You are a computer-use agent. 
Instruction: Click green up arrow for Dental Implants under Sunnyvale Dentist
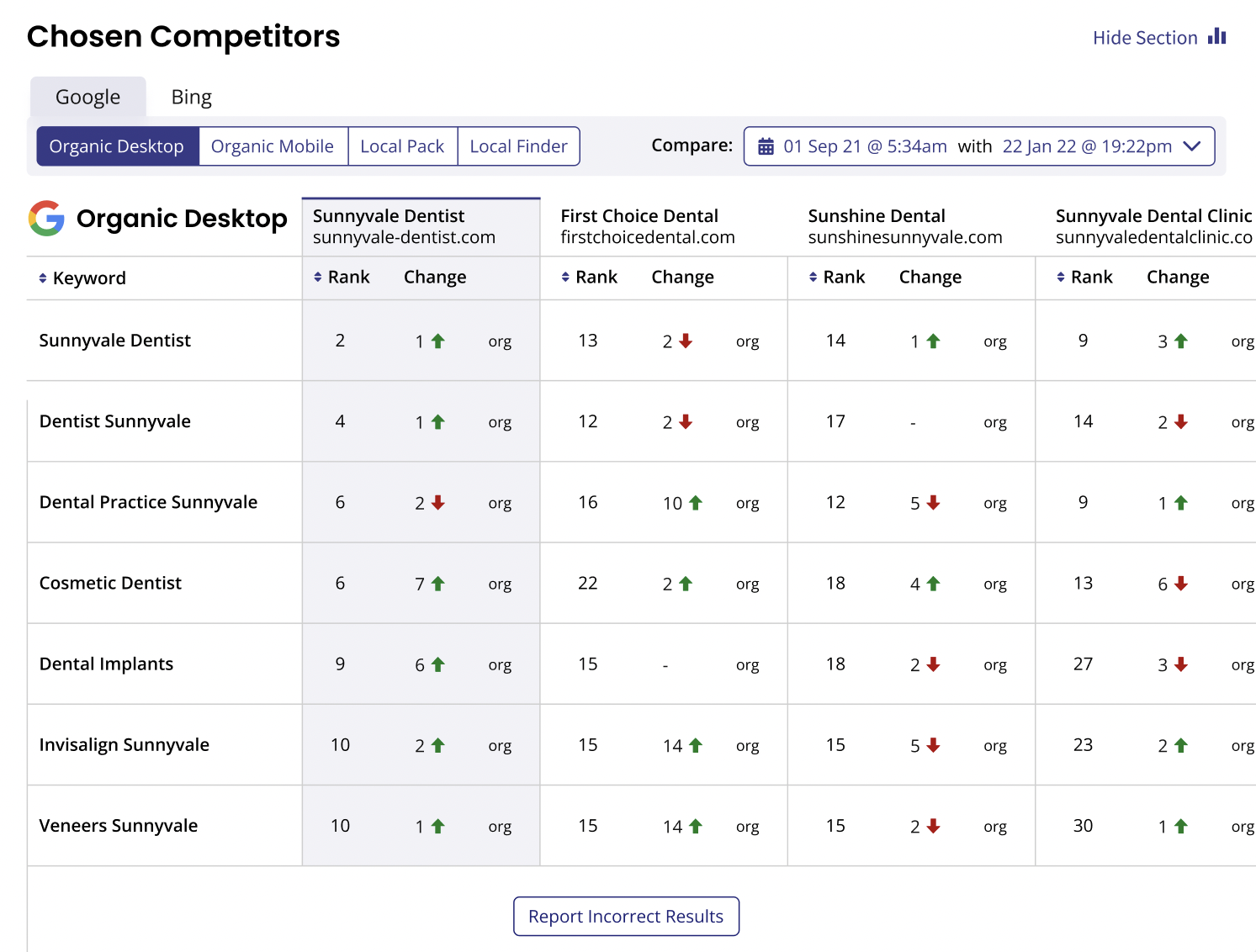click(437, 664)
